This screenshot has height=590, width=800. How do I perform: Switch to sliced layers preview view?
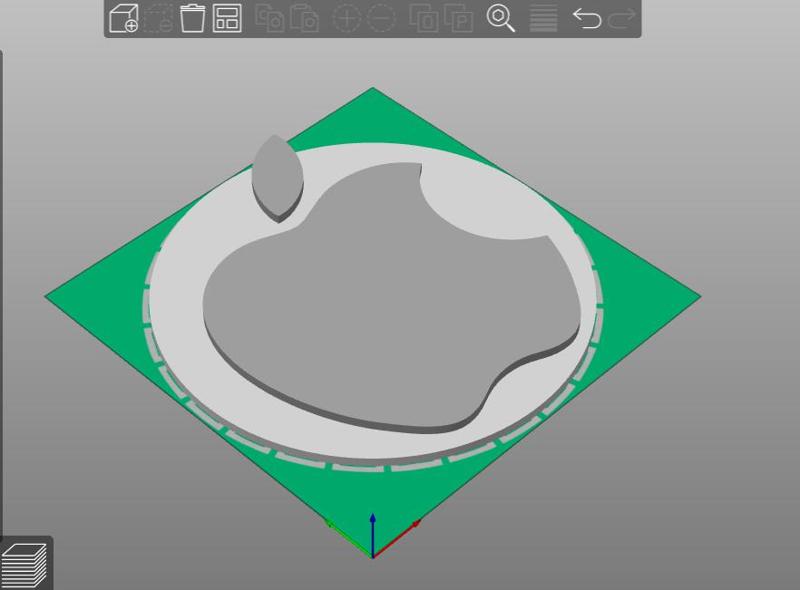[x=24, y=564]
